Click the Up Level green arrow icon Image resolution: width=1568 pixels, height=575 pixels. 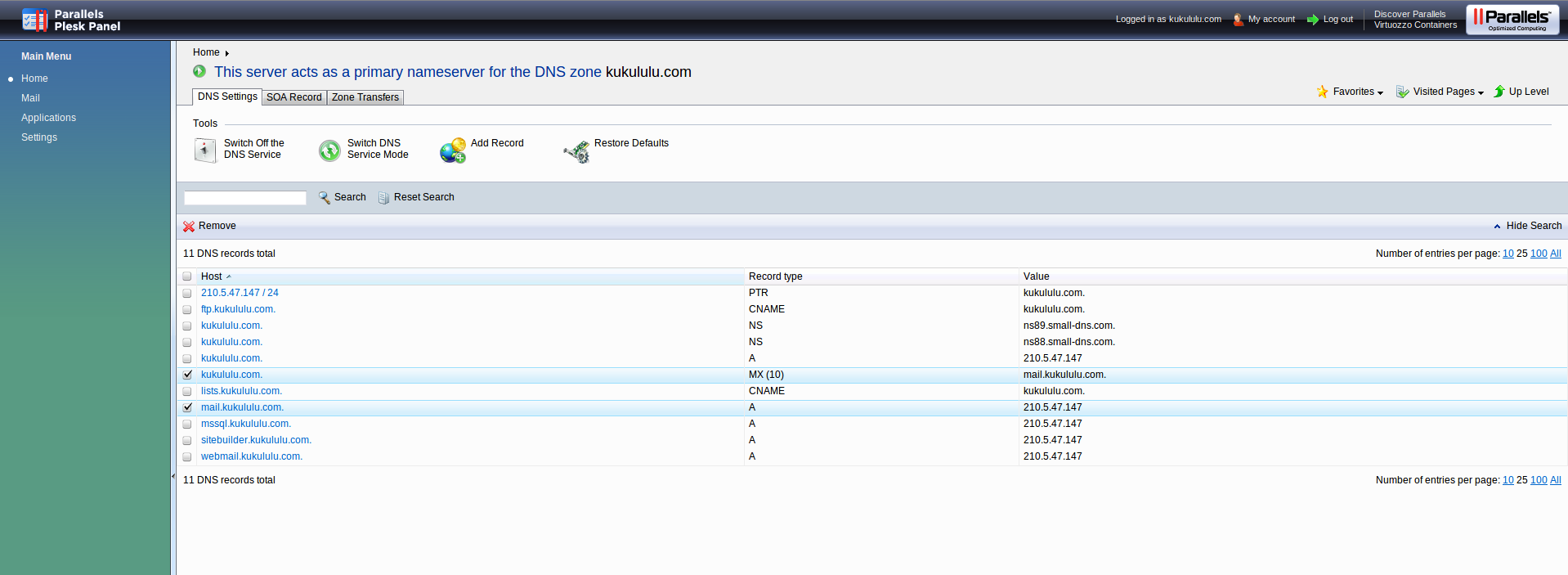coord(1499,92)
